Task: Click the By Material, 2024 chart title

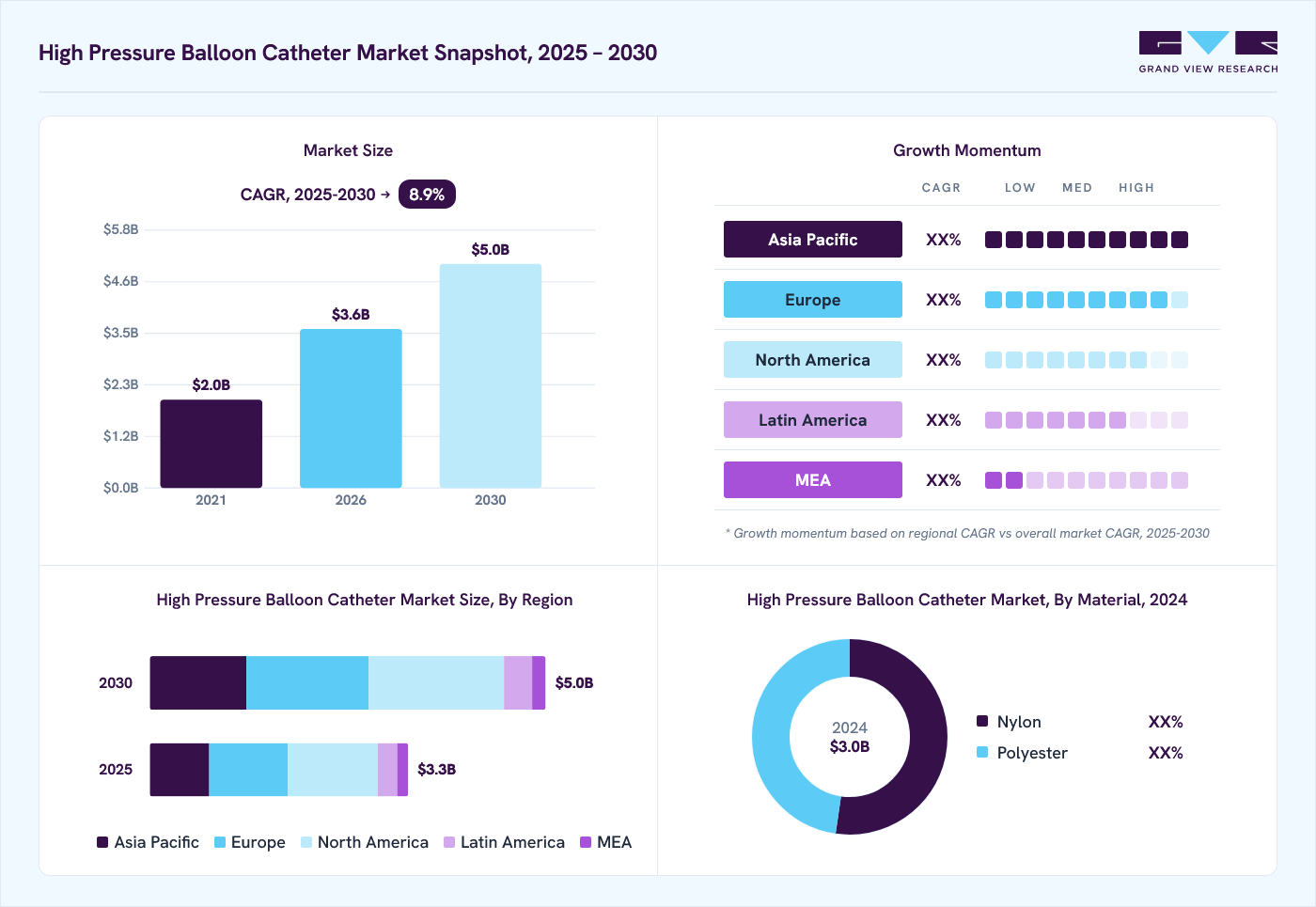Action: coord(967,600)
